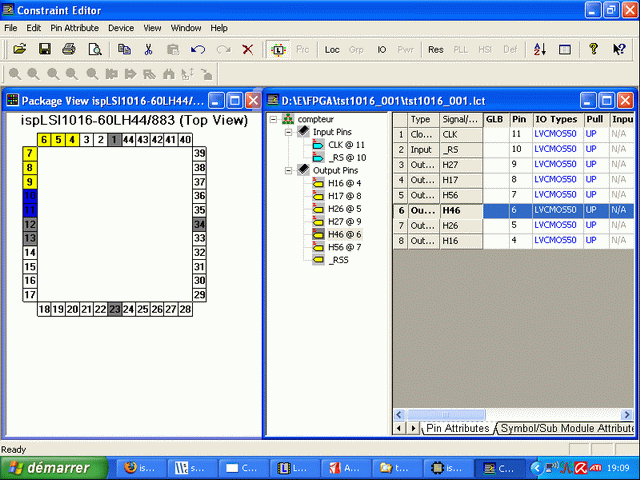Toggle the Res reserved view button

435,49
